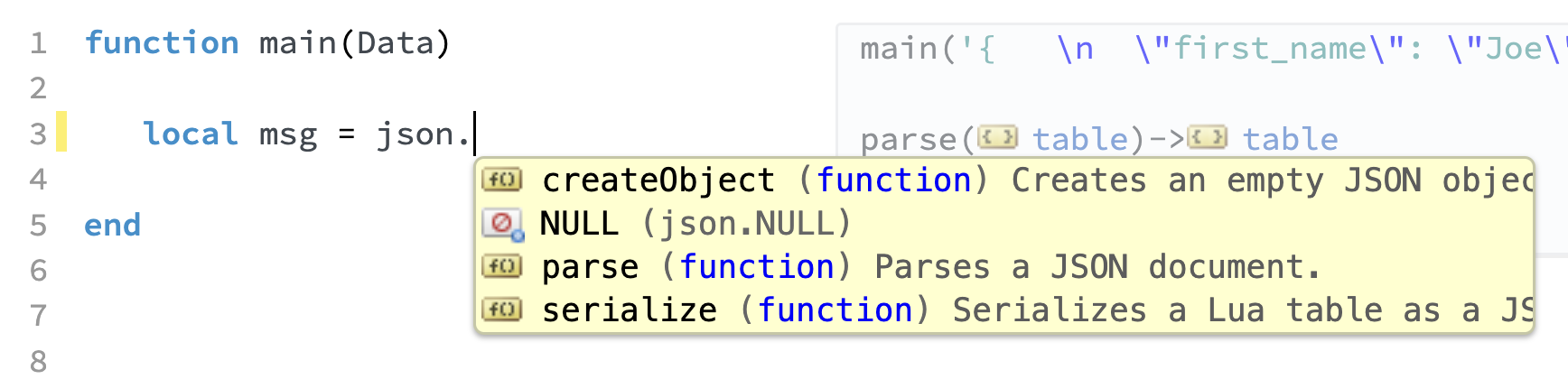Click the function icon beside parse

point(501,266)
